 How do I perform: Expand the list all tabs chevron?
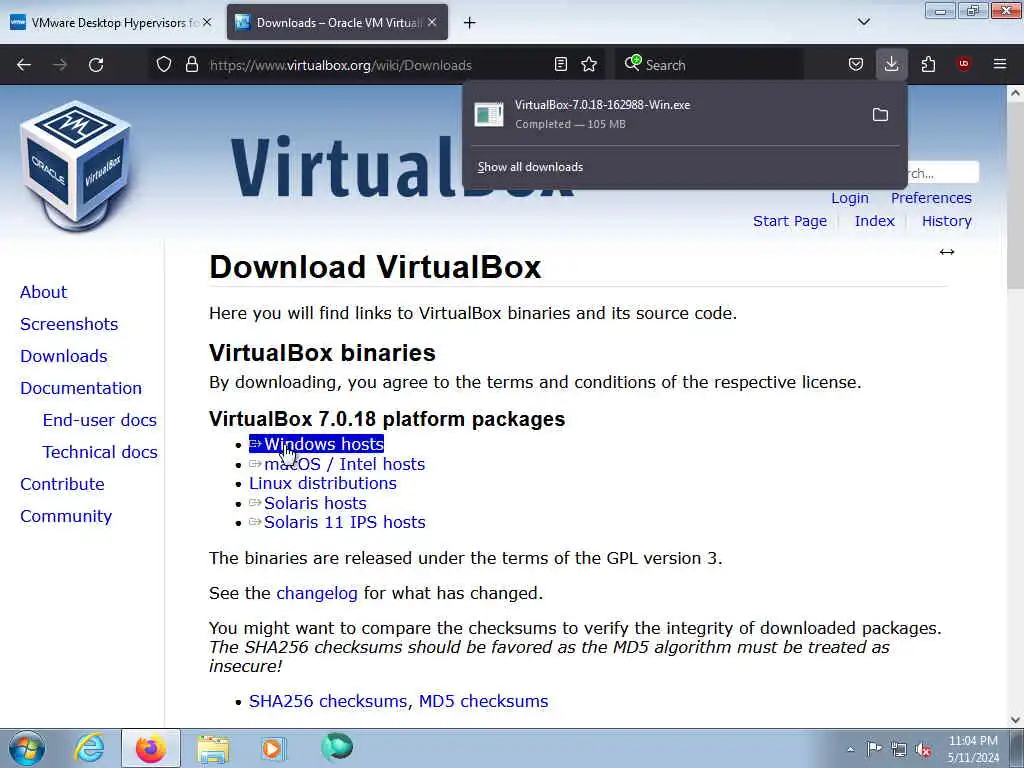(x=863, y=22)
